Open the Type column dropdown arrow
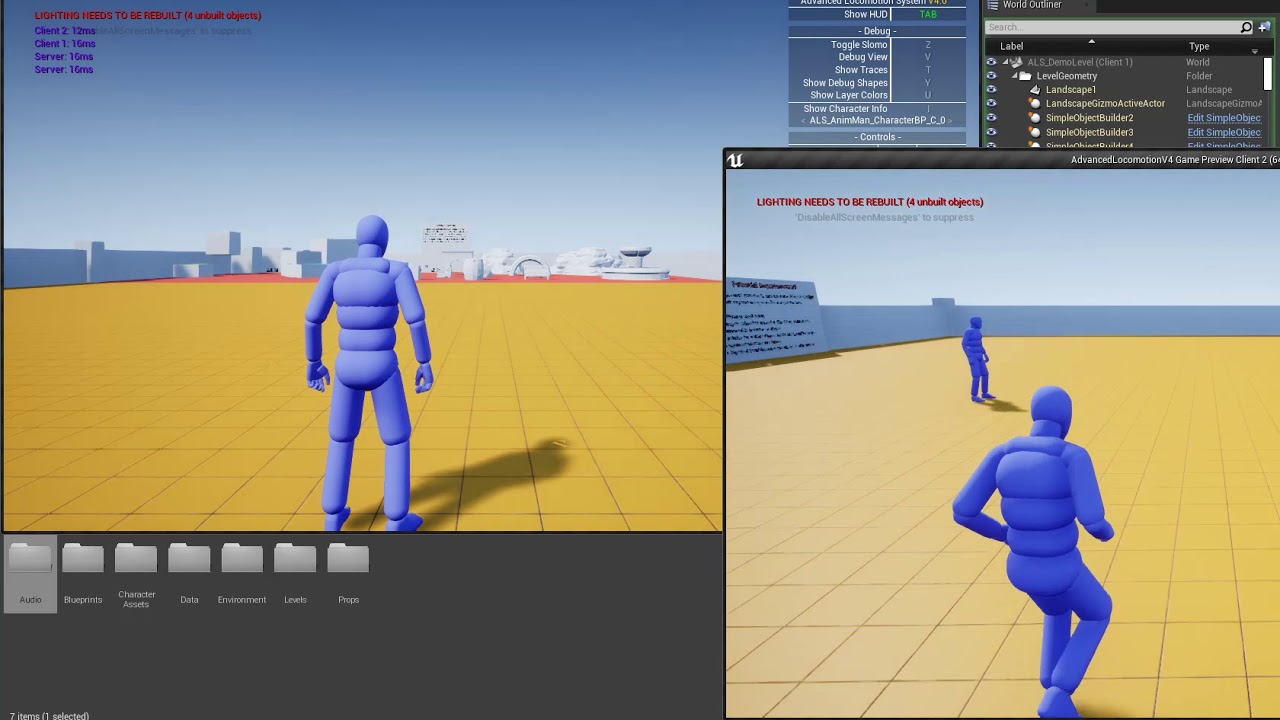1280x720 pixels. tap(1254, 50)
